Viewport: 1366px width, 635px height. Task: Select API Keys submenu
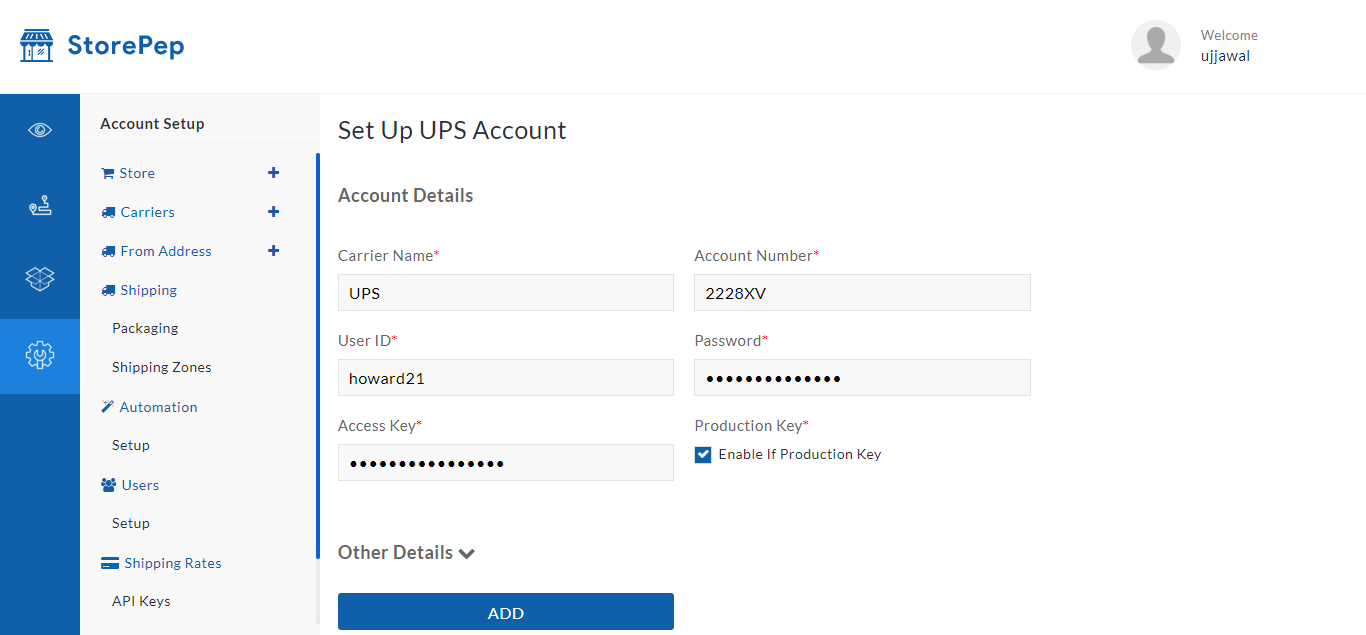pyautogui.click(x=141, y=601)
